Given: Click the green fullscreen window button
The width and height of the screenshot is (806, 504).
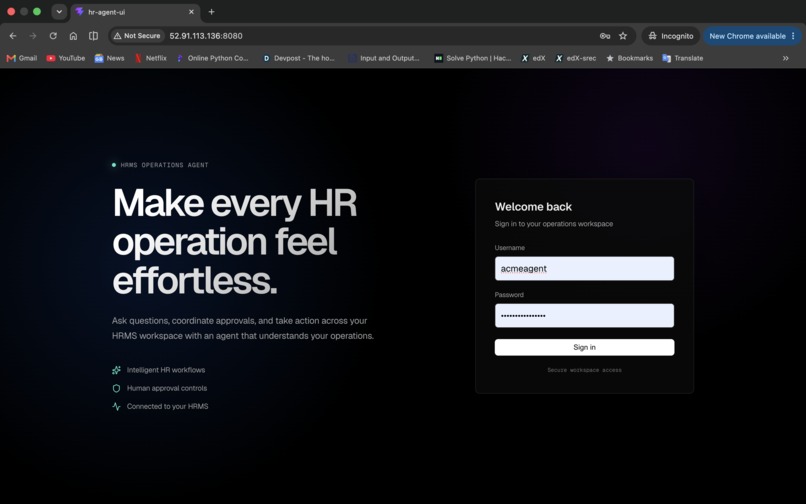Looking at the screenshot, I should point(37,12).
